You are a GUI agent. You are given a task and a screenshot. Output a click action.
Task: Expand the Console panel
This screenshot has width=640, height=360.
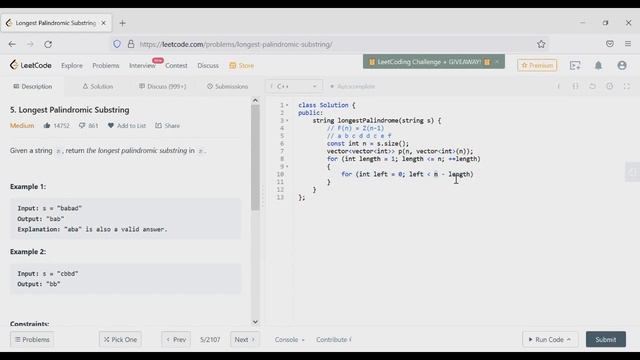[x=289, y=340]
